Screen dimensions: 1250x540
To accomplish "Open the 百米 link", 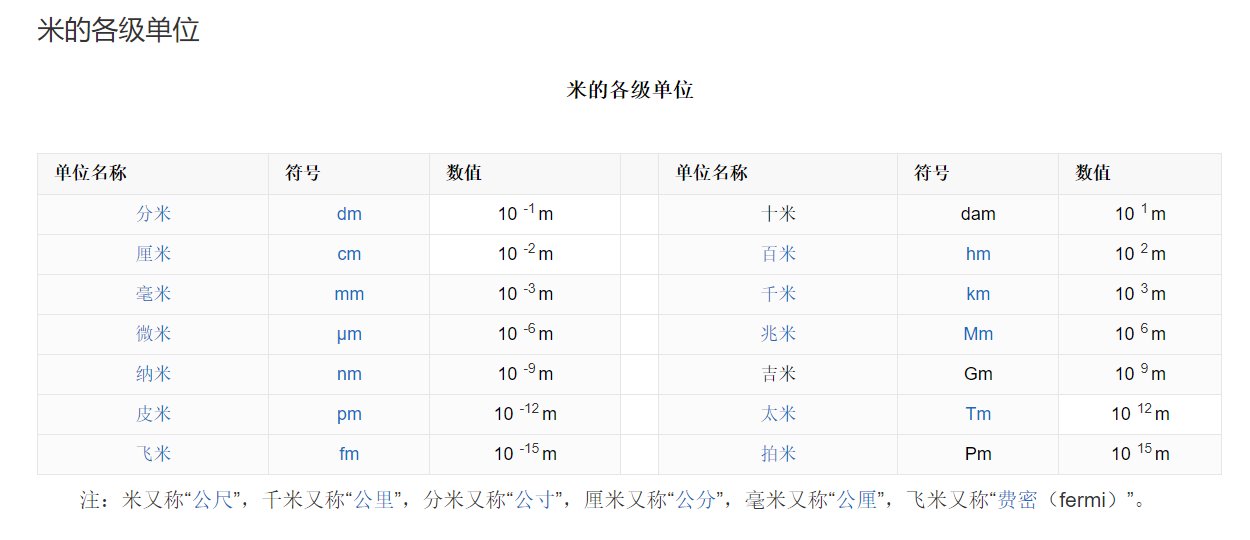I will (x=778, y=254).
